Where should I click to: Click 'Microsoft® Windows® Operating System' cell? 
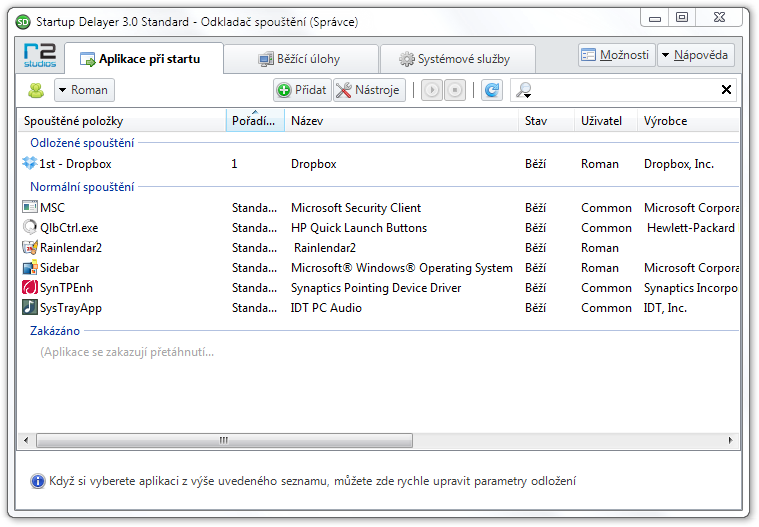coord(401,268)
